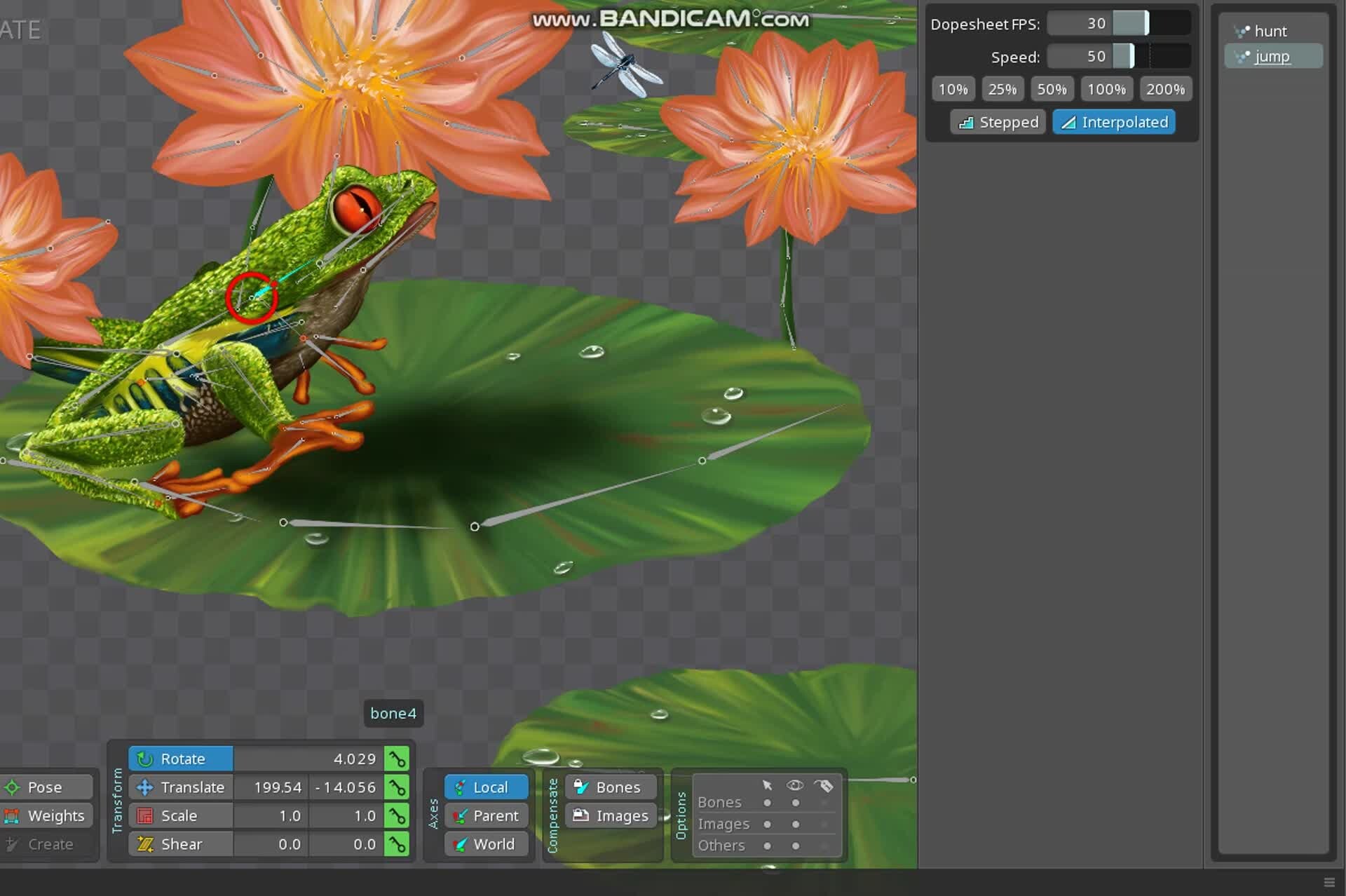This screenshot has height=896, width=1346.
Task: Select the Rotate transform tool
Action: pyautogui.click(x=181, y=759)
